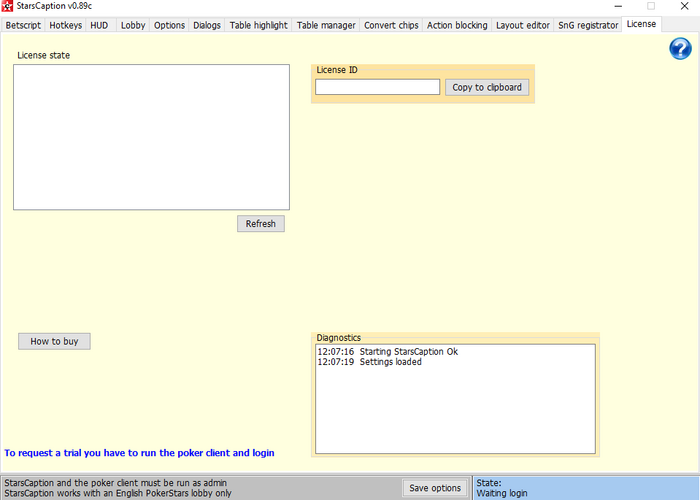Open the Table highlight tab
Image resolution: width=700 pixels, height=500 pixels.
tap(258, 25)
